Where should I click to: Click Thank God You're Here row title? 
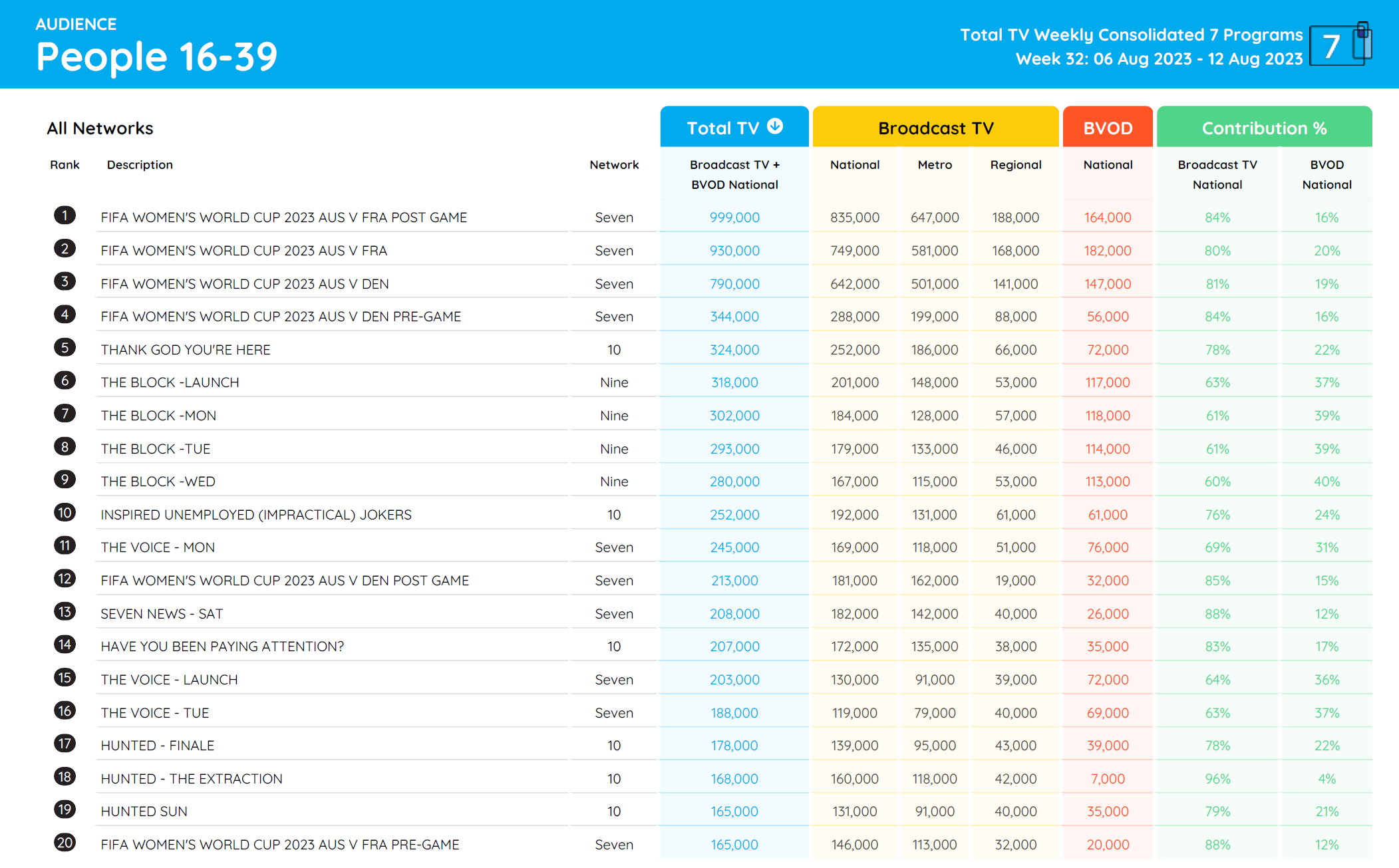186,350
